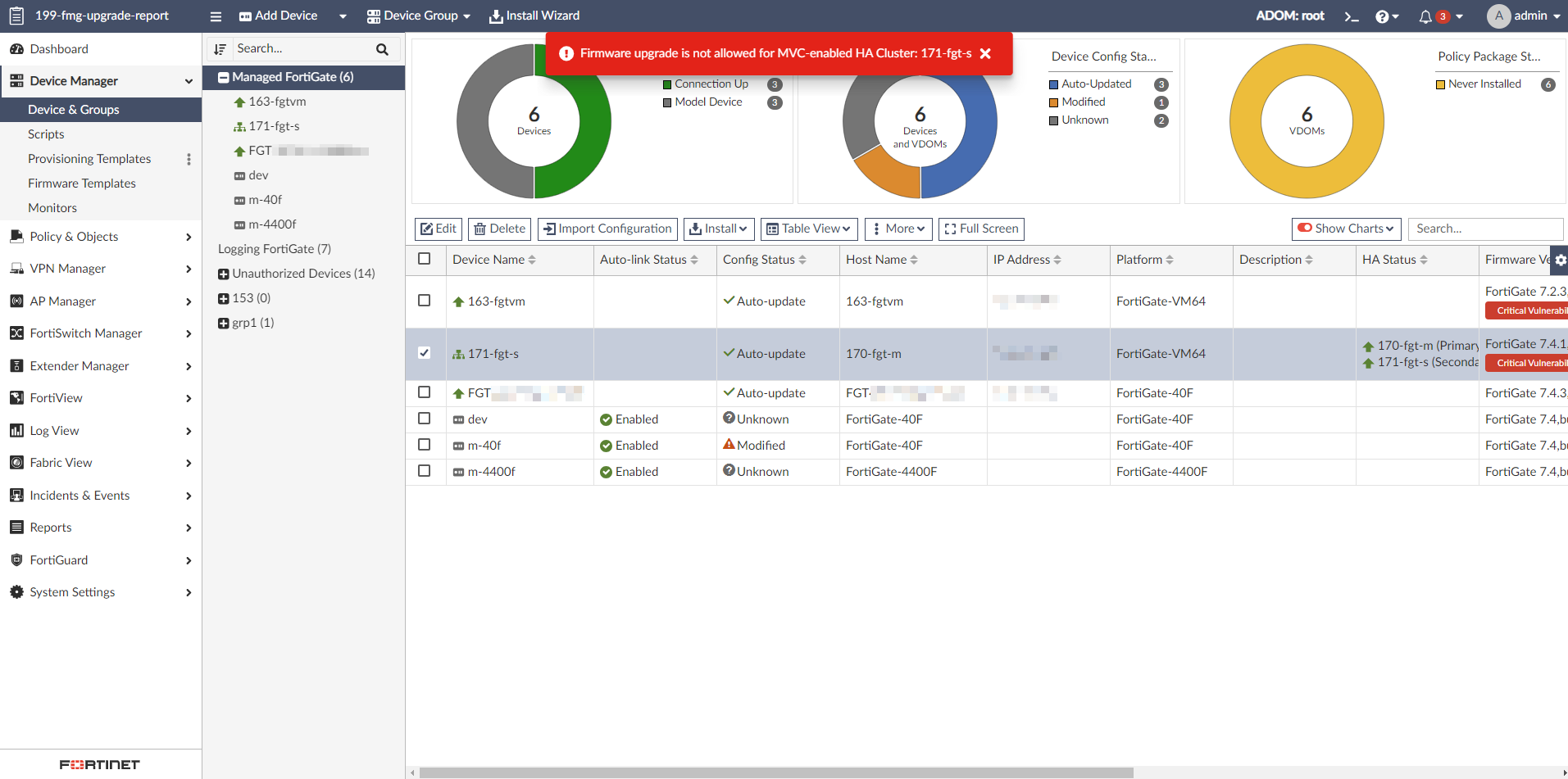Open the Install dropdown button
The image size is (1568, 779).
click(x=718, y=229)
